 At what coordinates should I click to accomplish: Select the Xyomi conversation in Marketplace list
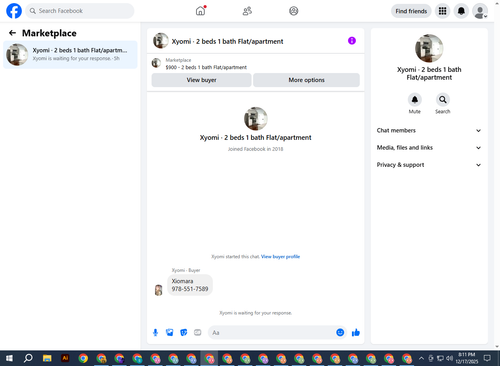[70, 54]
